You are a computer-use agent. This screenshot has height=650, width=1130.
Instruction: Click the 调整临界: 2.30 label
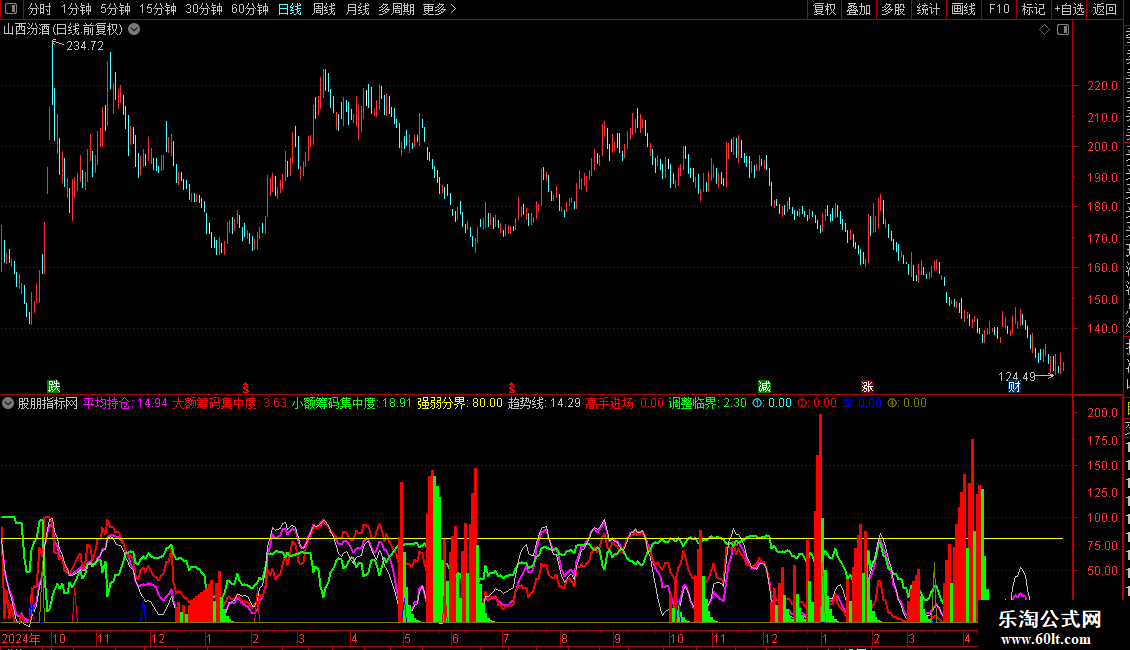point(708,404)
